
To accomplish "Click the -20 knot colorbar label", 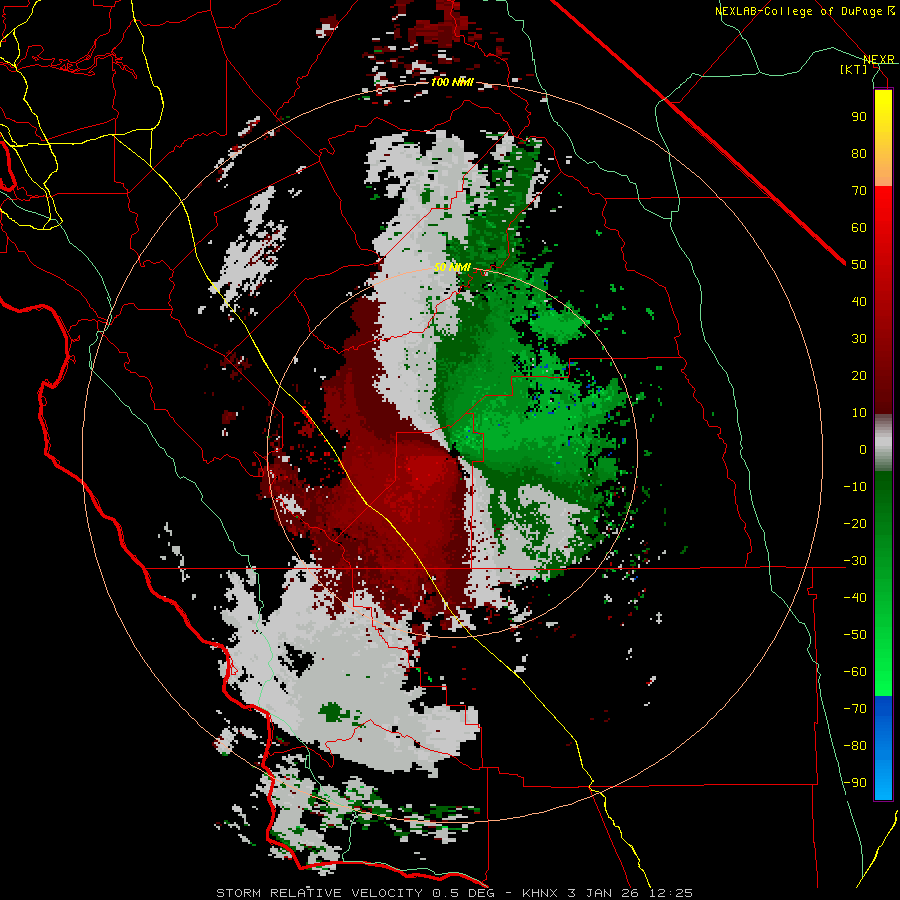I will click(855, 524).
